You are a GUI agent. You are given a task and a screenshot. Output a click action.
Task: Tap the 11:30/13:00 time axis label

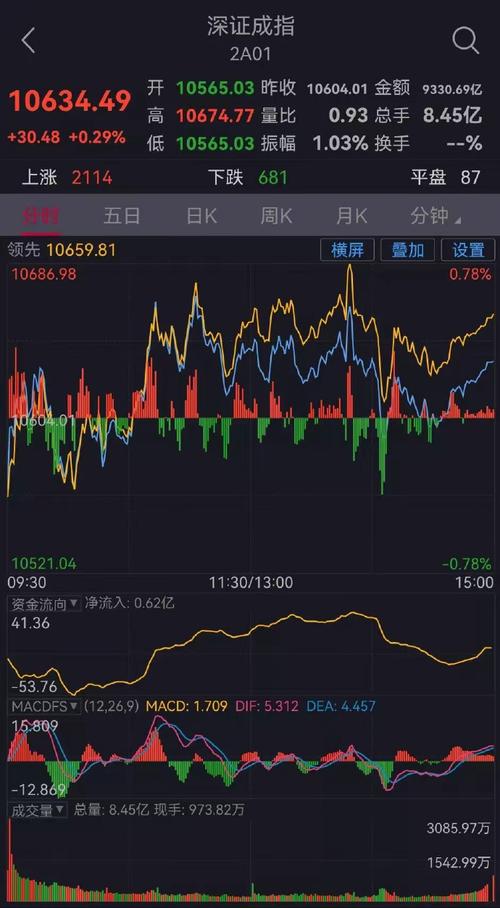tap(251, 581)
